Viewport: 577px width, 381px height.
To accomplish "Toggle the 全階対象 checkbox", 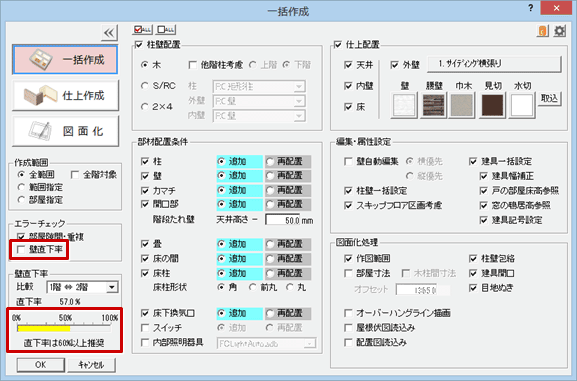I will (75, 174).
